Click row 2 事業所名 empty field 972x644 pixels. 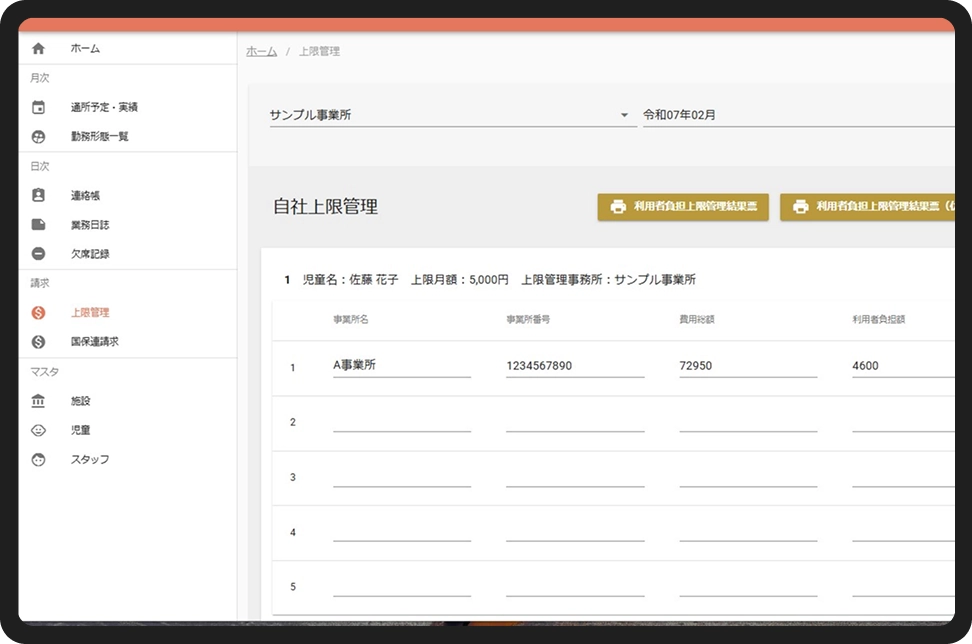tap(402, 421)
